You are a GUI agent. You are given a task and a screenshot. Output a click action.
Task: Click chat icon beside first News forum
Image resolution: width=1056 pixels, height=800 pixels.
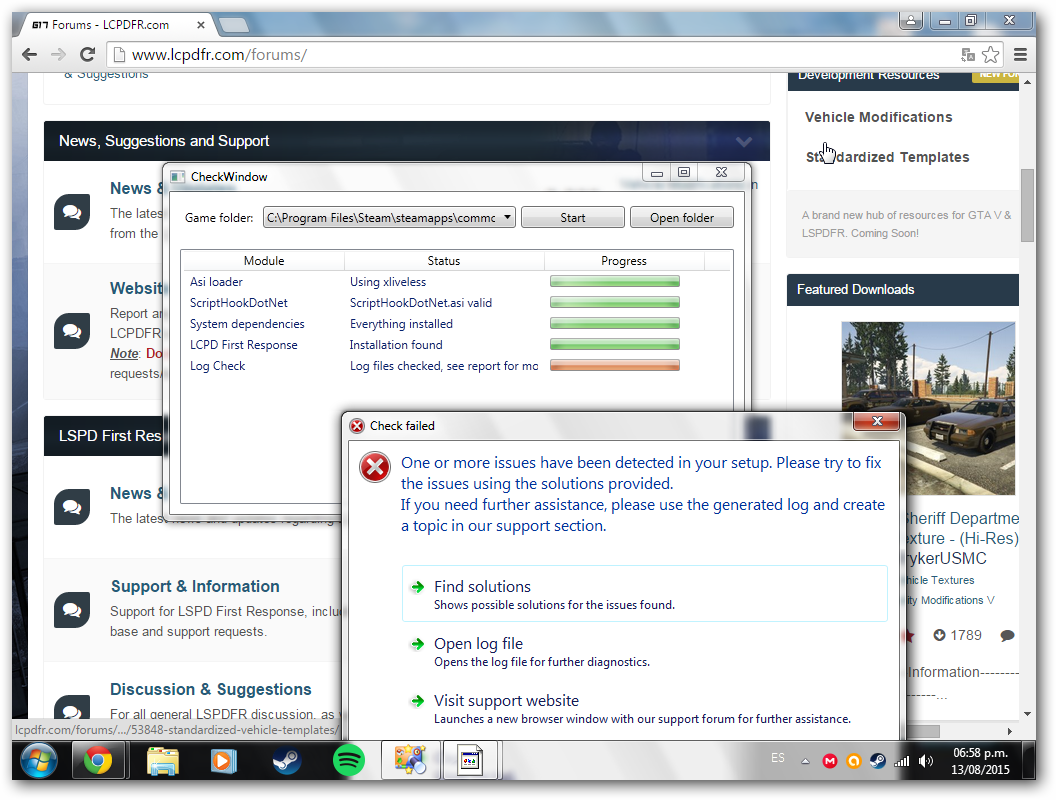pyautogui.click(x=72, y=212)
